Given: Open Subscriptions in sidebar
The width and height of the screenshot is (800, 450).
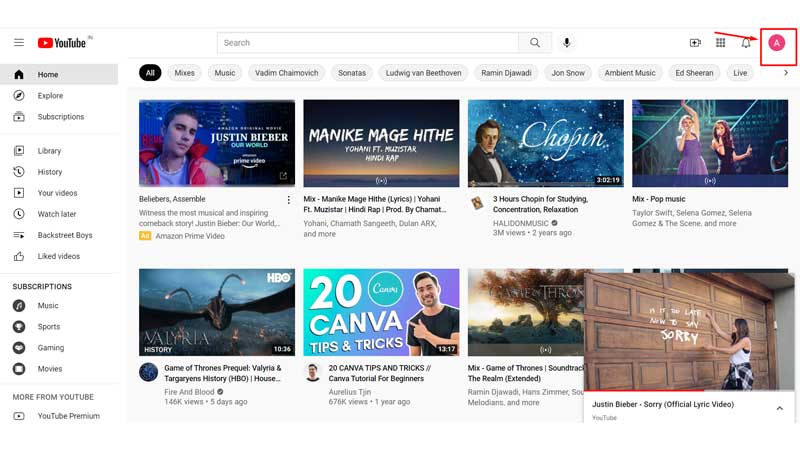Looking at the screenshot, I should [x=59, y=117].
